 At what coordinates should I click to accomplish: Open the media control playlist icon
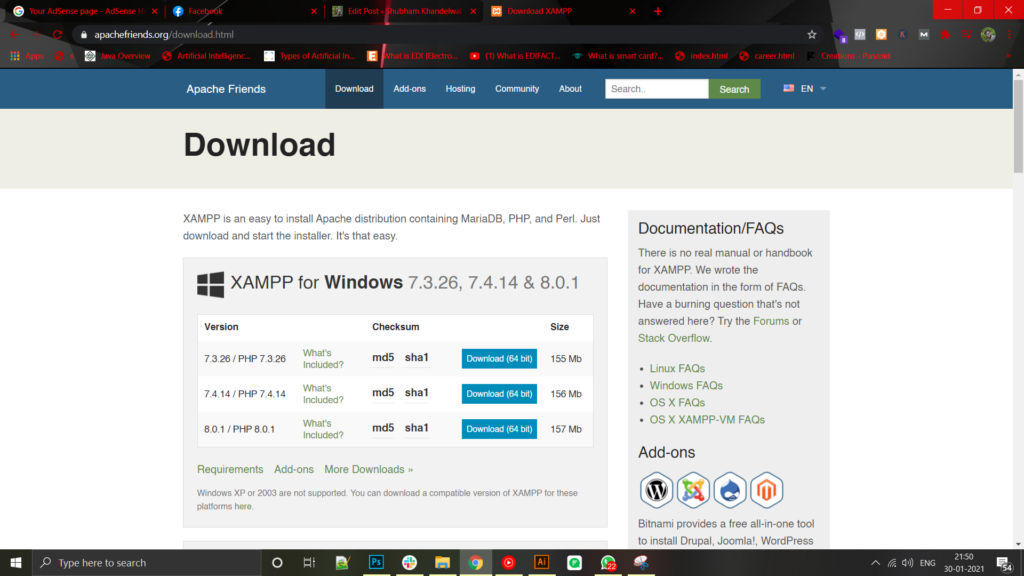tap(967, 35)
